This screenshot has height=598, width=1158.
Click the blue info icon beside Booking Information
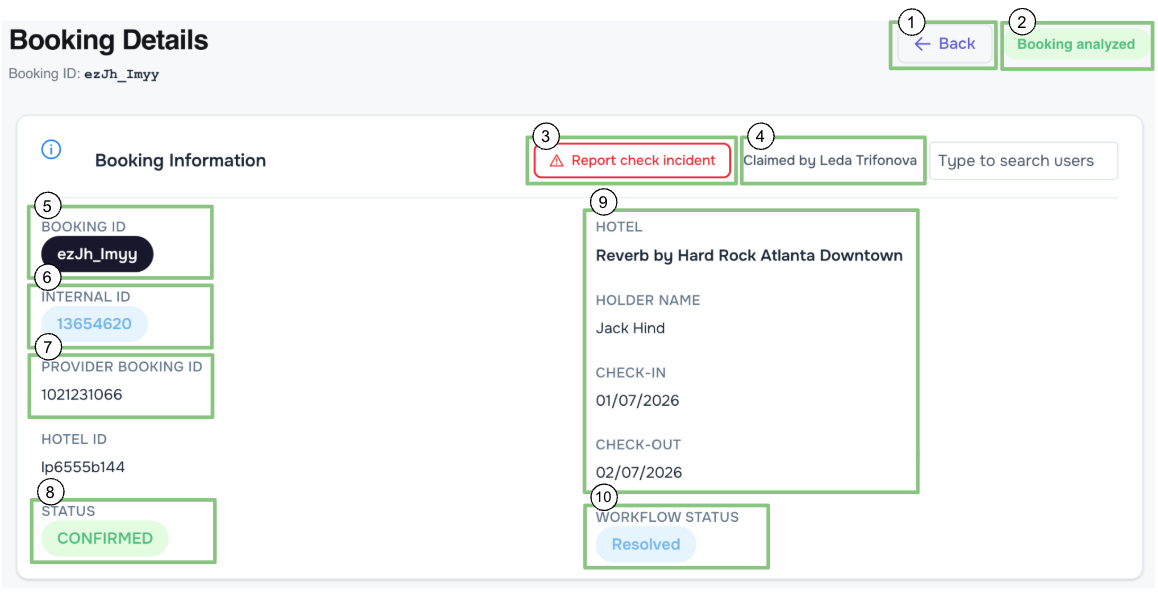pyautogui.click(x=51, y=149)
